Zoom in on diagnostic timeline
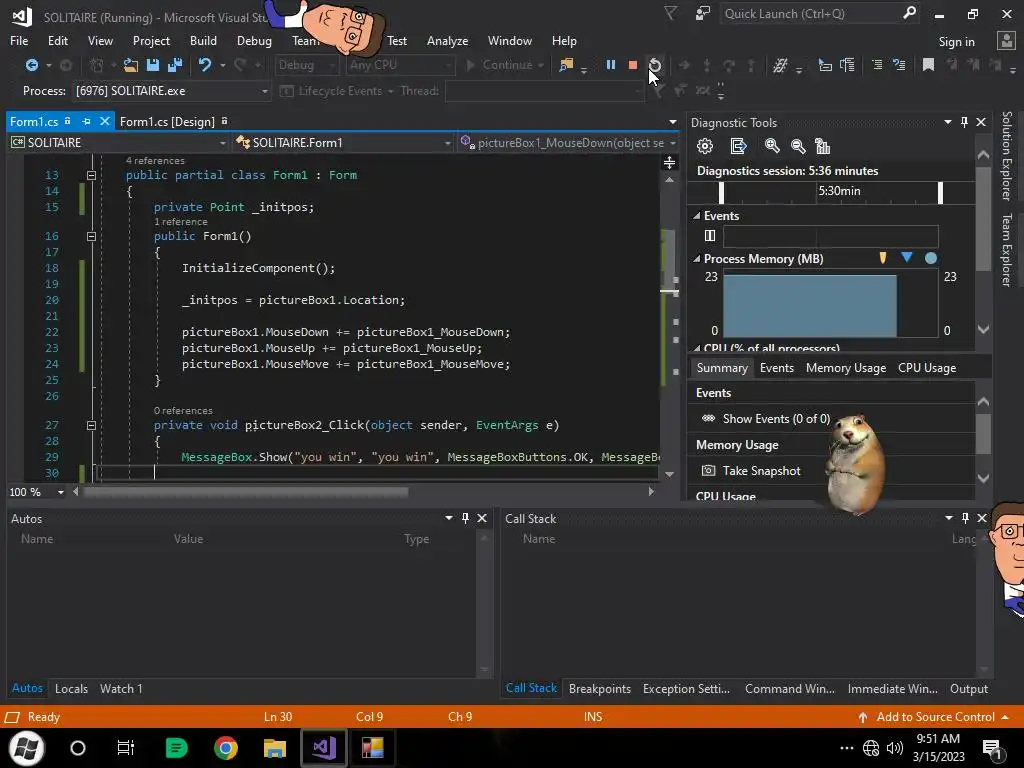 772,146
